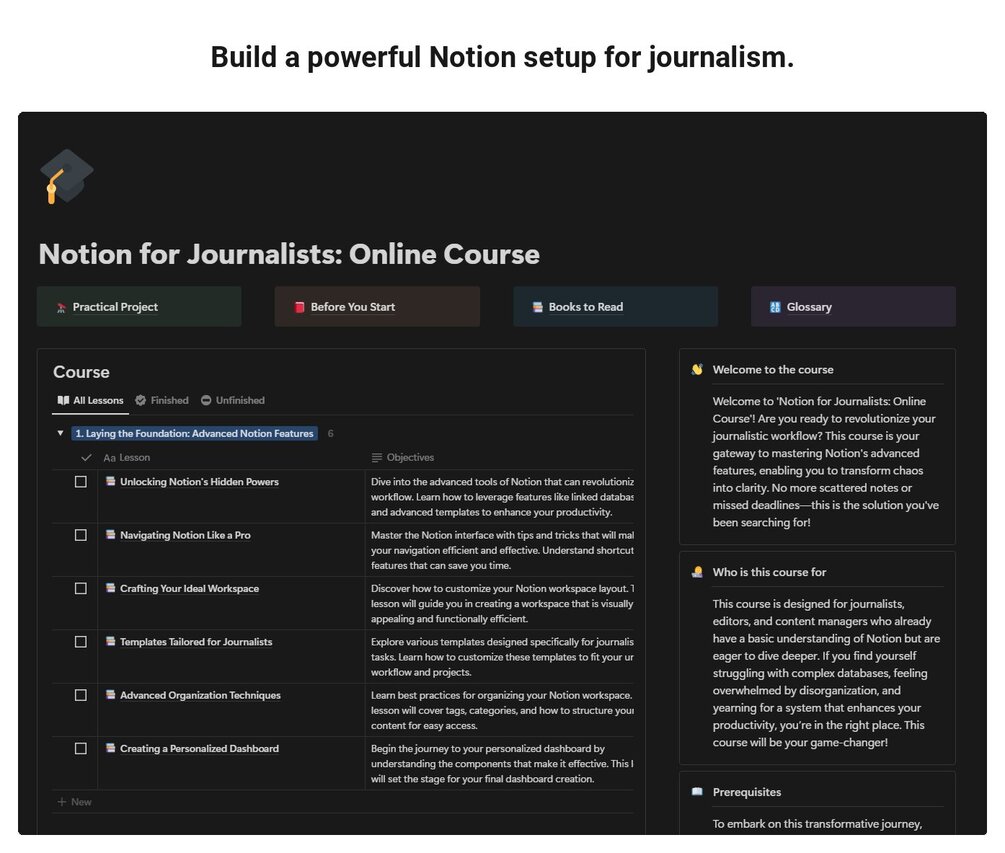Open the Templates Tailored for Journalists lesson

(x=196, y=642)
